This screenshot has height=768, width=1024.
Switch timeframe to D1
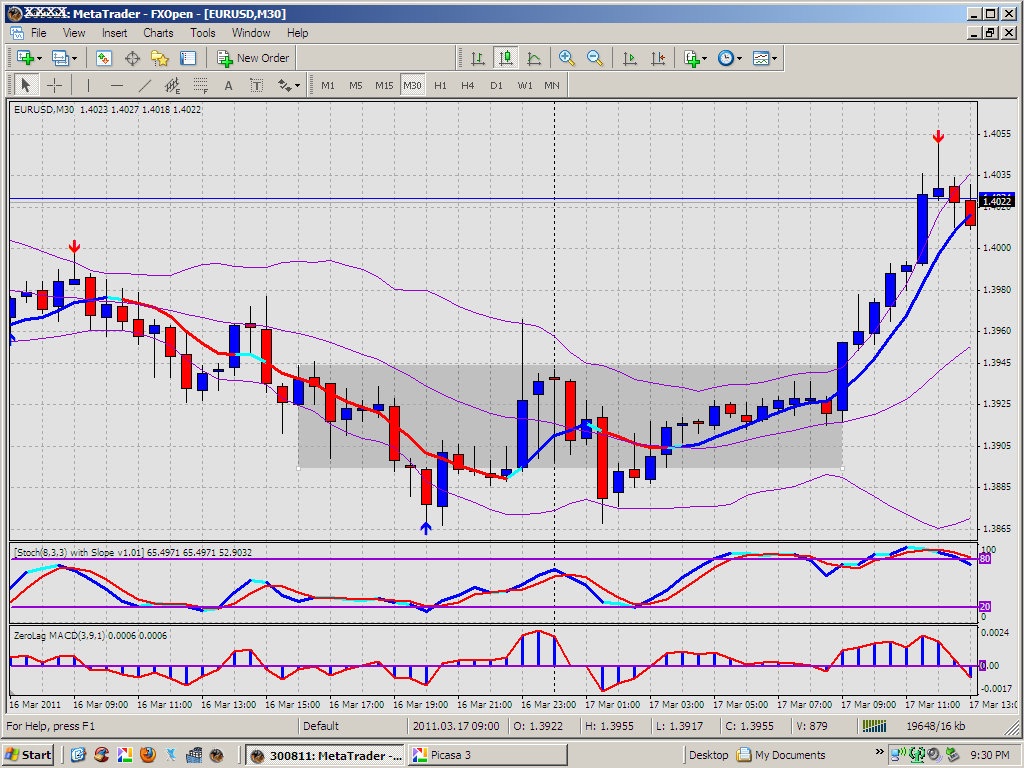[x=496, y=85]
